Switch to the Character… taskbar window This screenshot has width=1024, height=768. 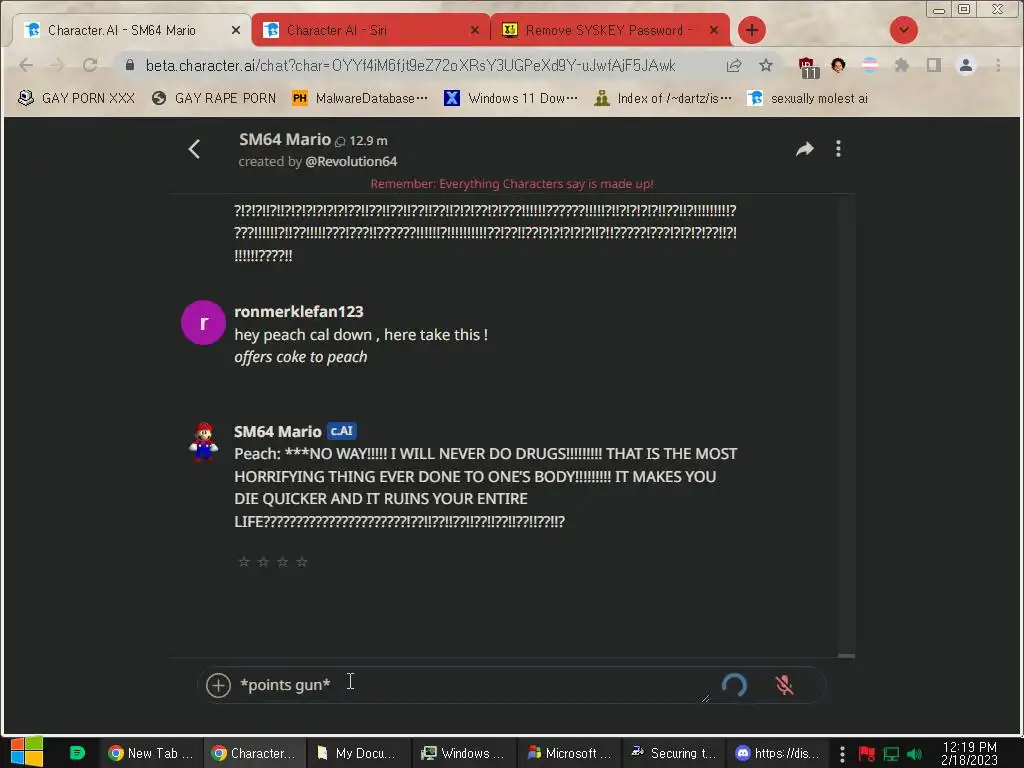click(x=254, y=753)
